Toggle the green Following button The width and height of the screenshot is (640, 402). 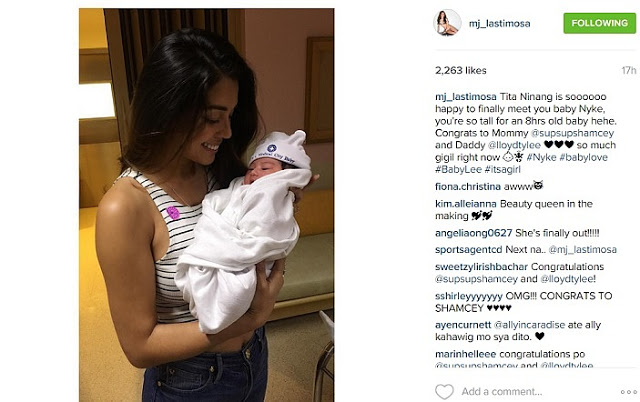pos(599,23)
